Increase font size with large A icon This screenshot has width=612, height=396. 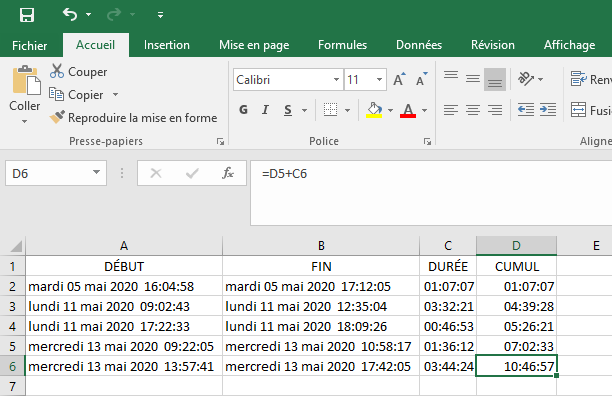399,80
